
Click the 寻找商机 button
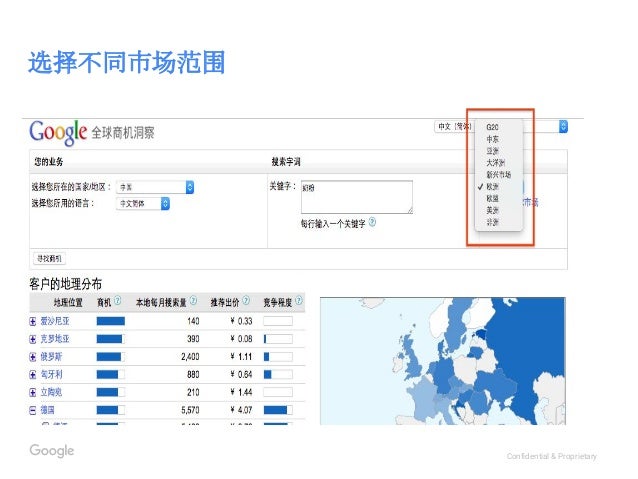(x=49, y=258)
